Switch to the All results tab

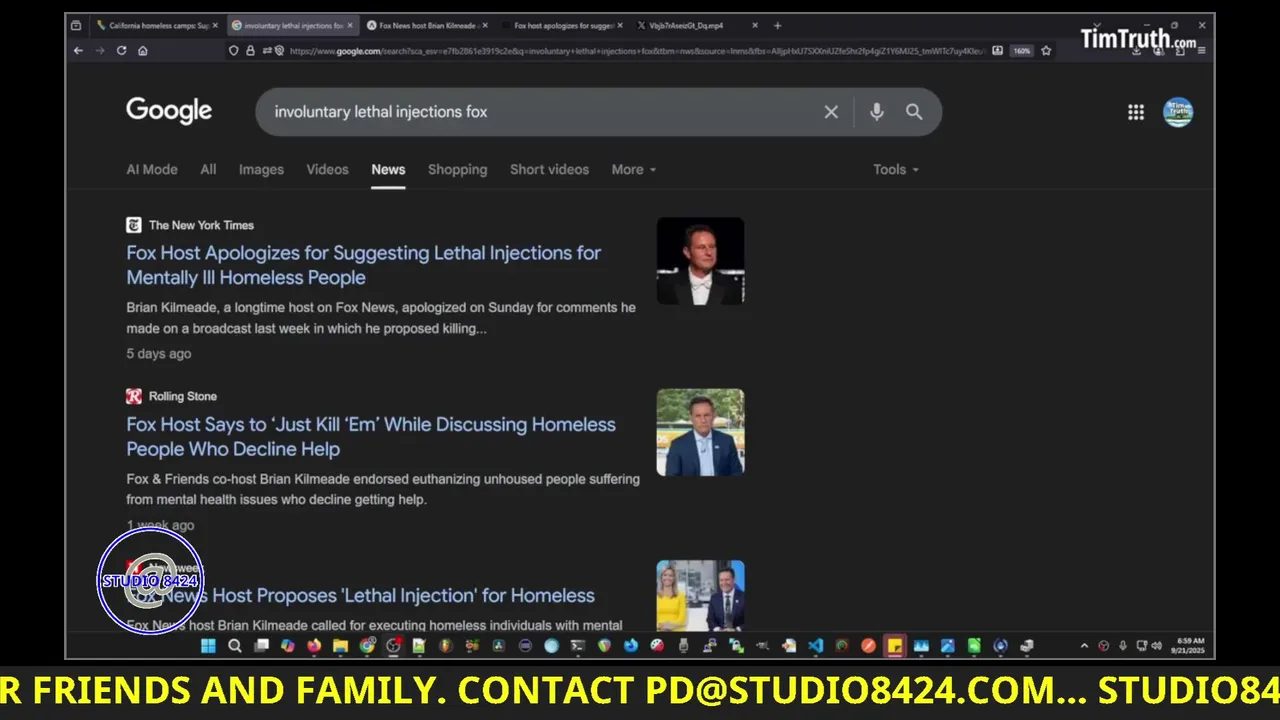coord(208,170)
